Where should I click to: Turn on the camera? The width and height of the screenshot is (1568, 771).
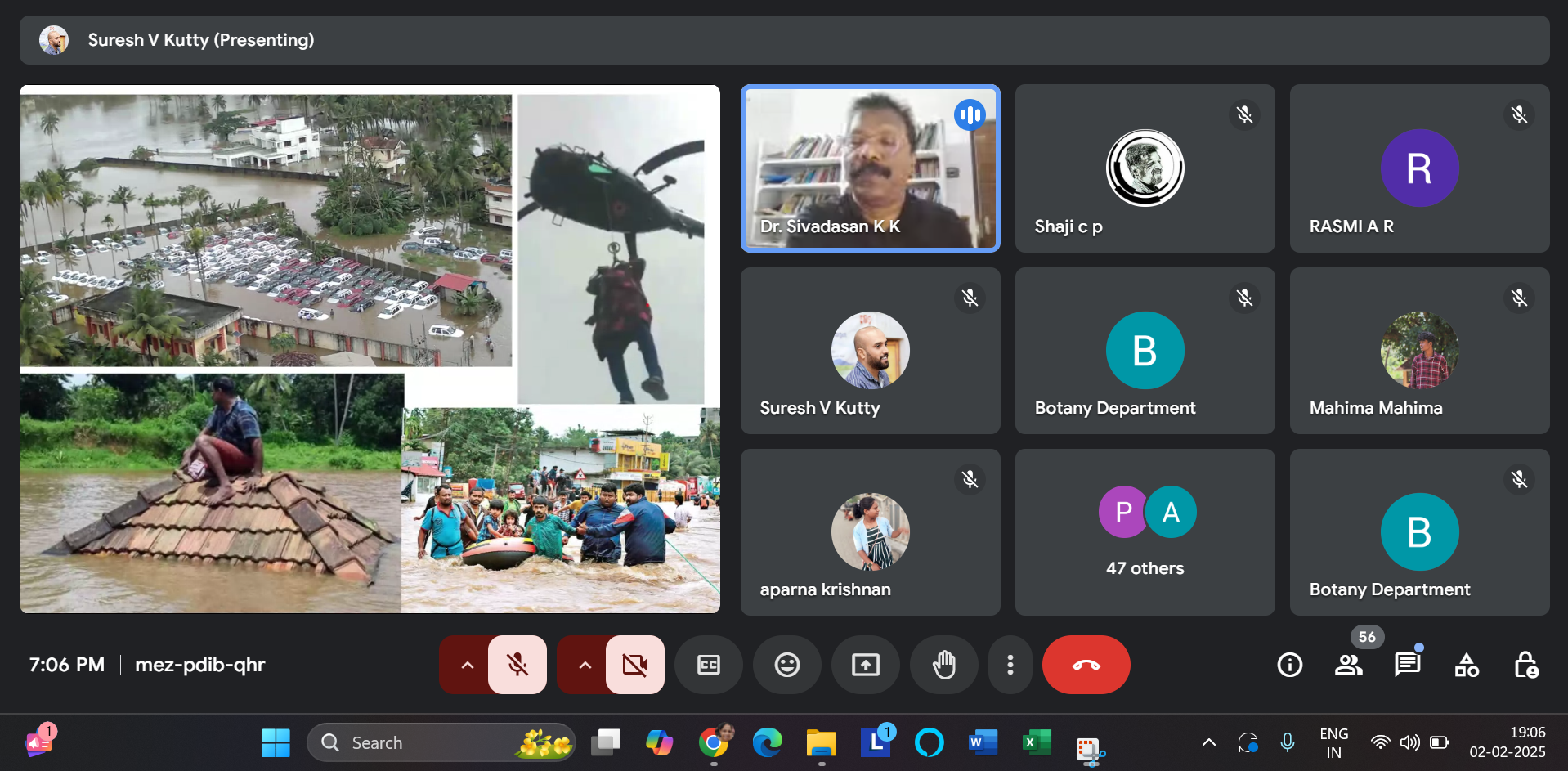[x=634, y=665]
